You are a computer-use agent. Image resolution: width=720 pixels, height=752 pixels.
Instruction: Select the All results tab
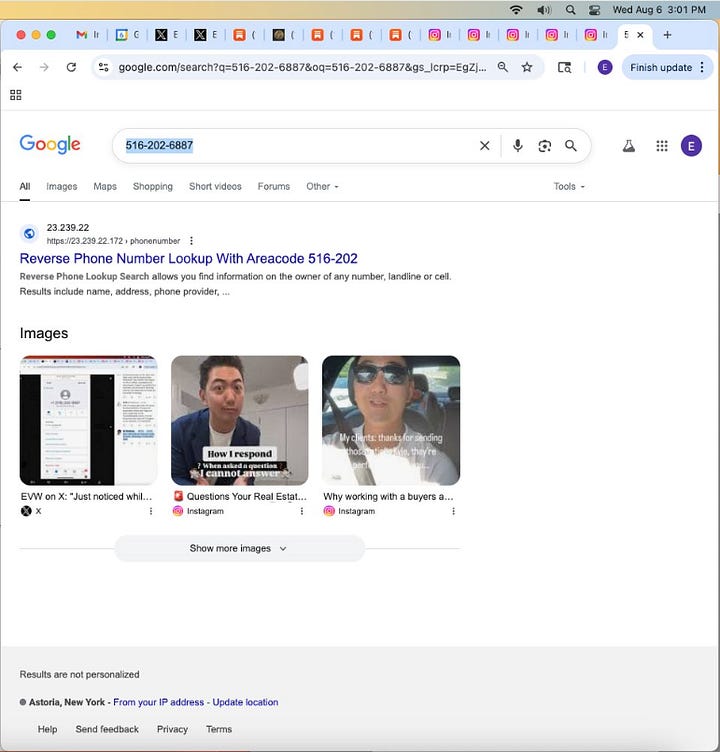click(25, 187)
